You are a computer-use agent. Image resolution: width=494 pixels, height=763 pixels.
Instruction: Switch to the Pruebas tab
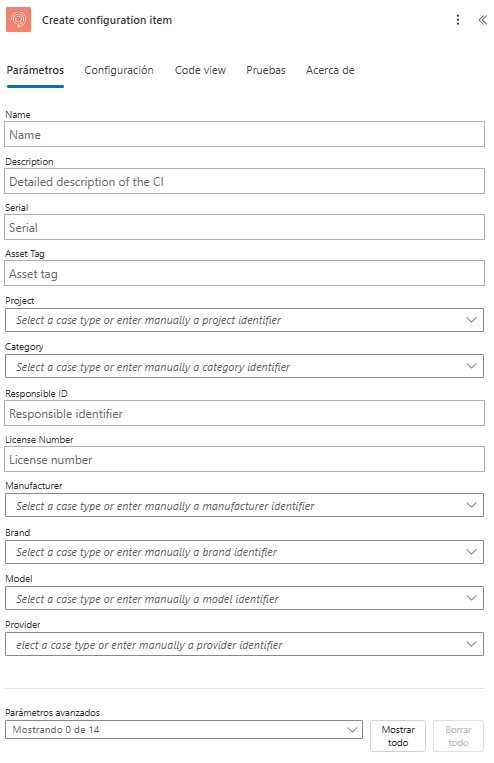pos(266,70)
